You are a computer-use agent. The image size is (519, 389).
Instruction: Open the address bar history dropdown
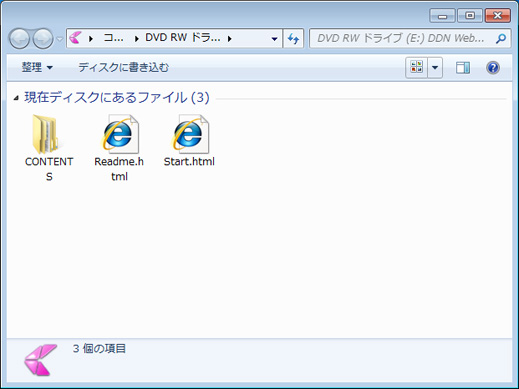coord(274,39)
